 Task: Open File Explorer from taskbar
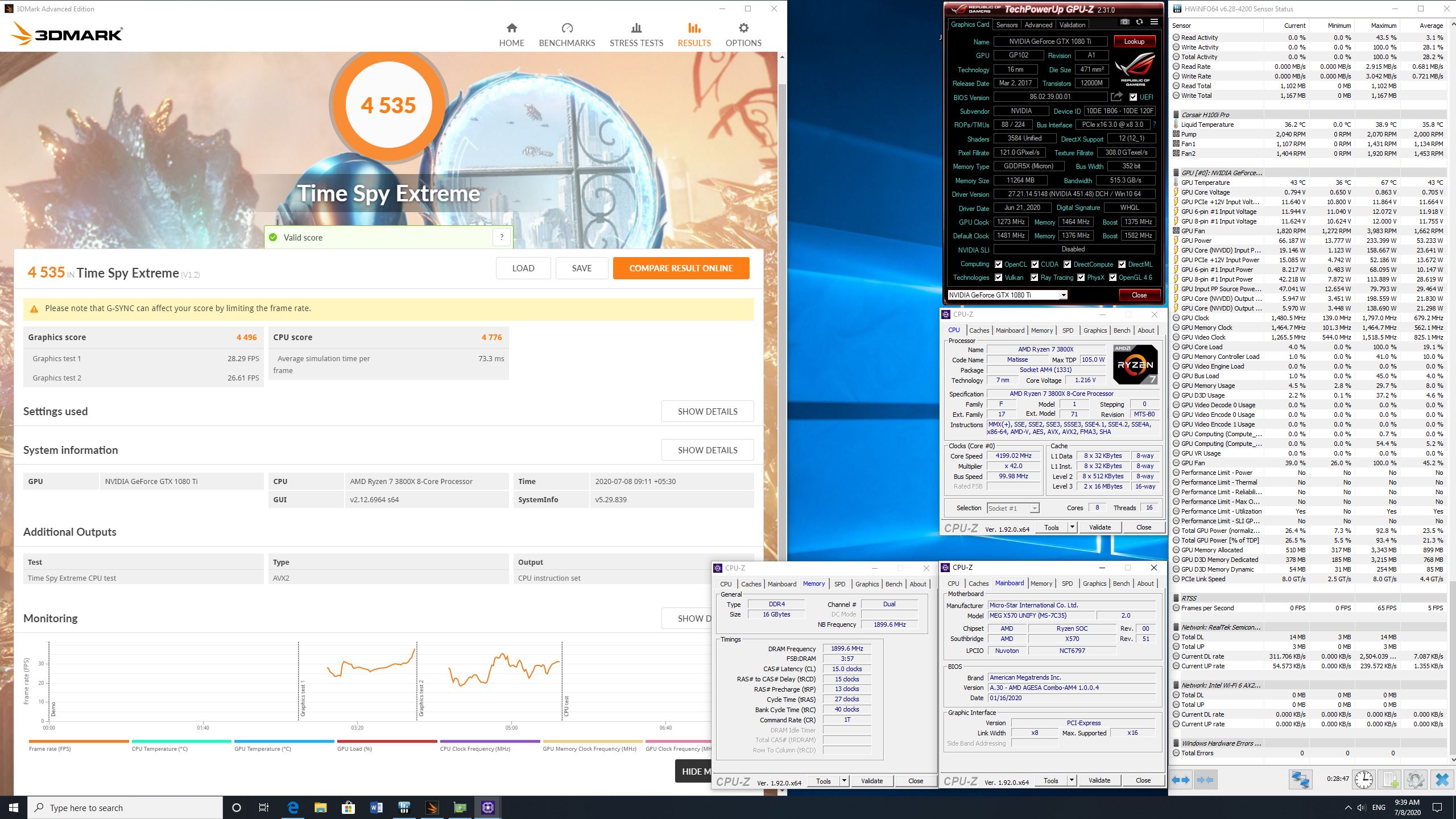(321, 808)
